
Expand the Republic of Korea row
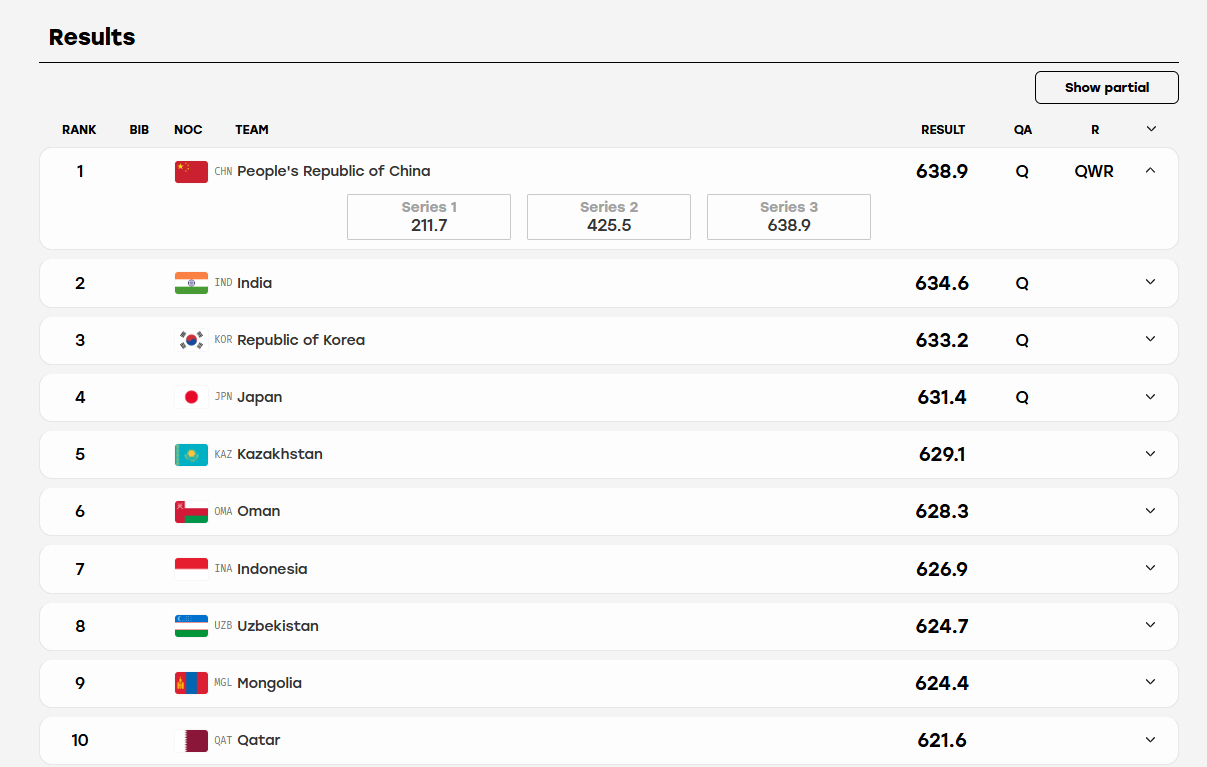1150,340
